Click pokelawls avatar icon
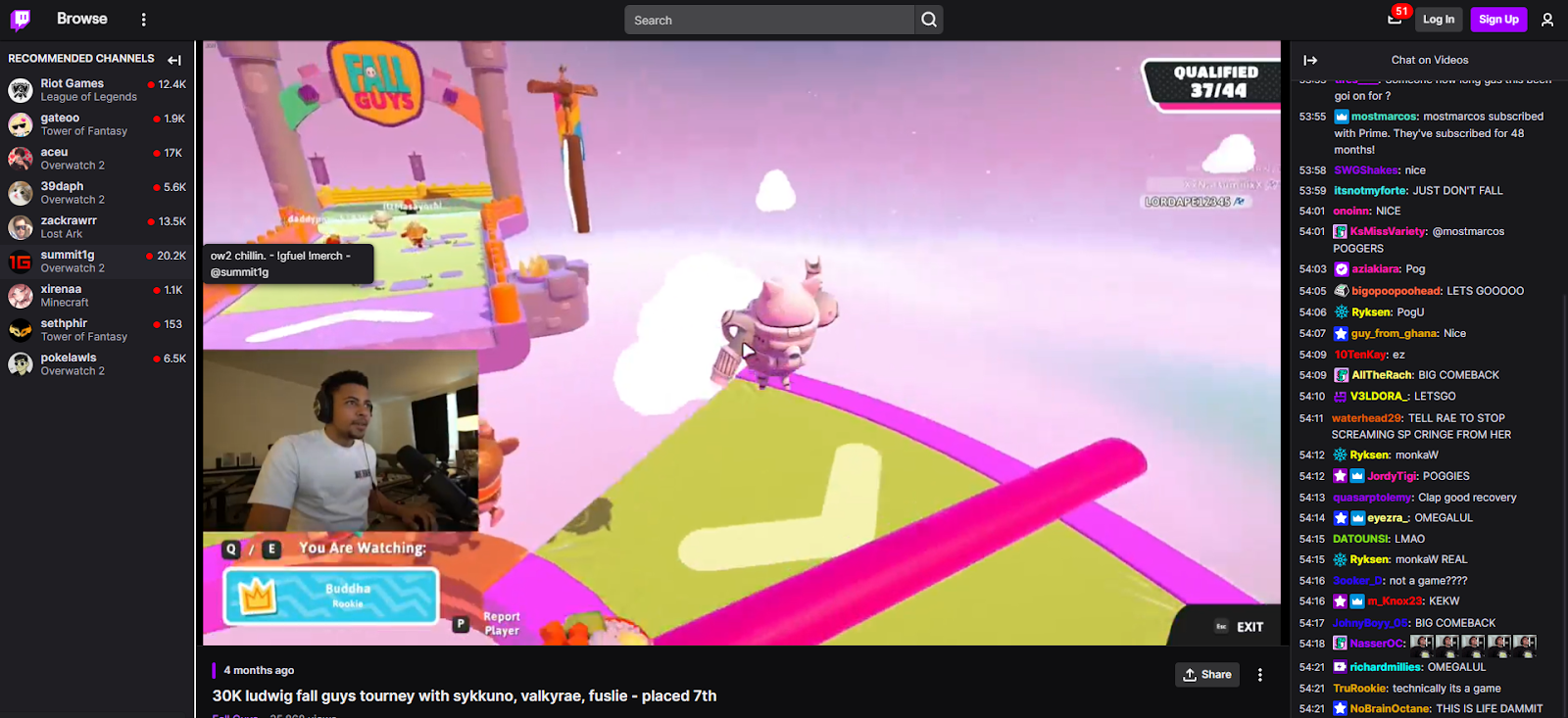Image resolution: width=1568 pixels, height=718 pixels. [x=21, y=364]
